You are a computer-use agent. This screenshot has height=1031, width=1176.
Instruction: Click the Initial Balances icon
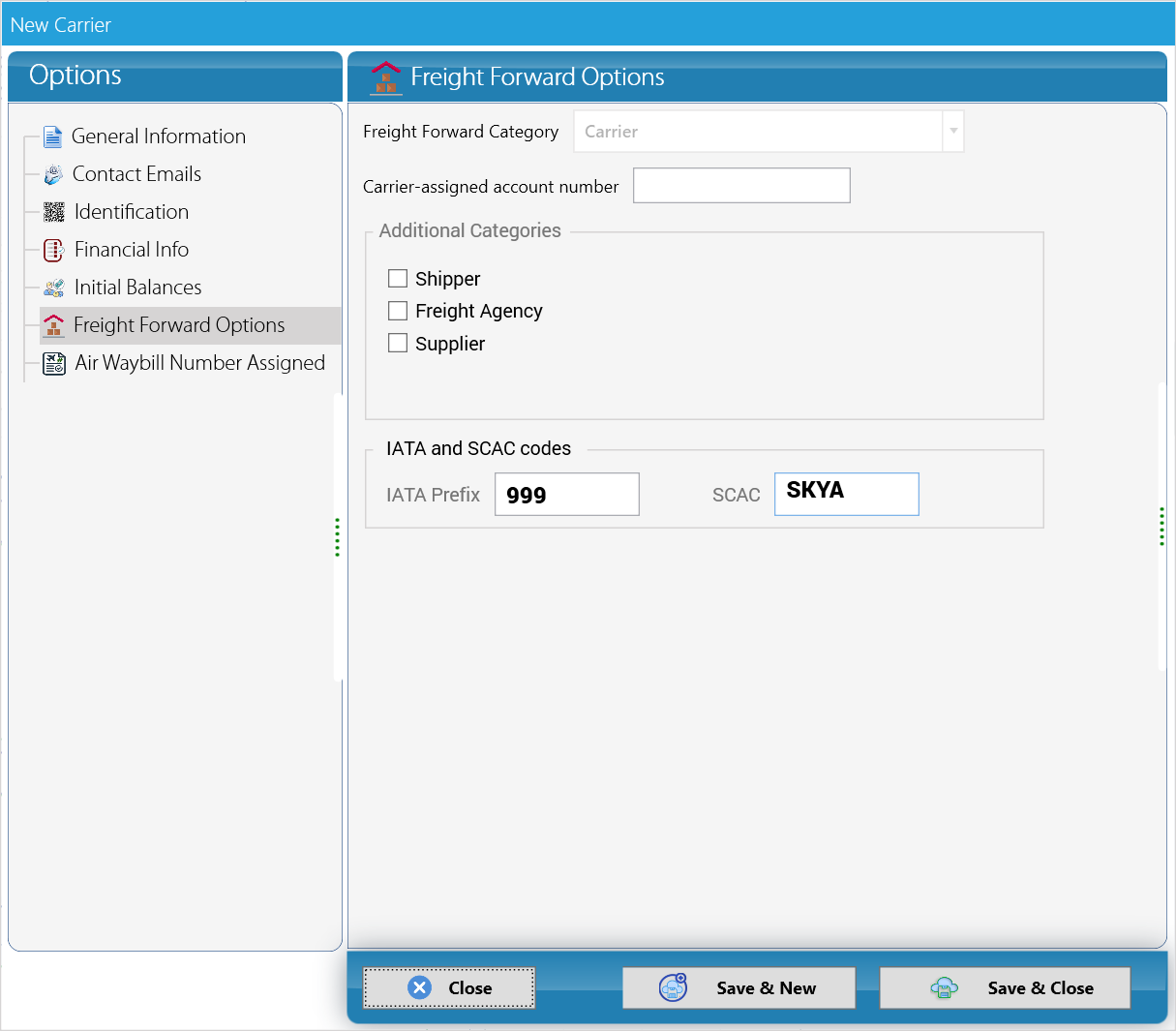54,288
